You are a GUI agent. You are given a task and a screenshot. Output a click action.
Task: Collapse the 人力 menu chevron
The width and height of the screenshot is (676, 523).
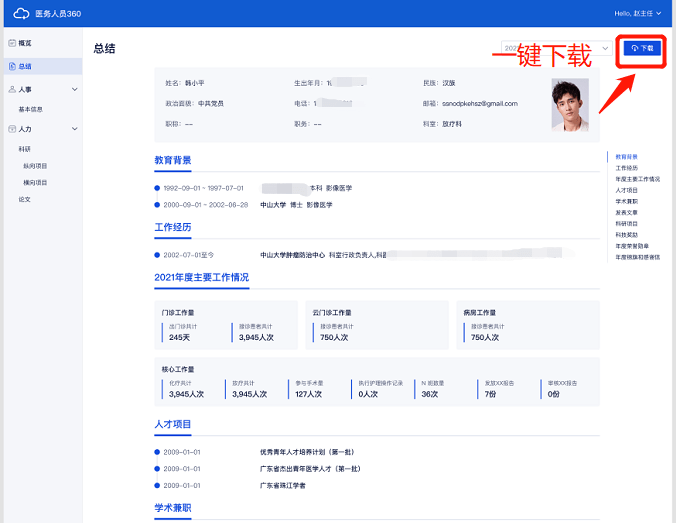[x=74, y=129]
